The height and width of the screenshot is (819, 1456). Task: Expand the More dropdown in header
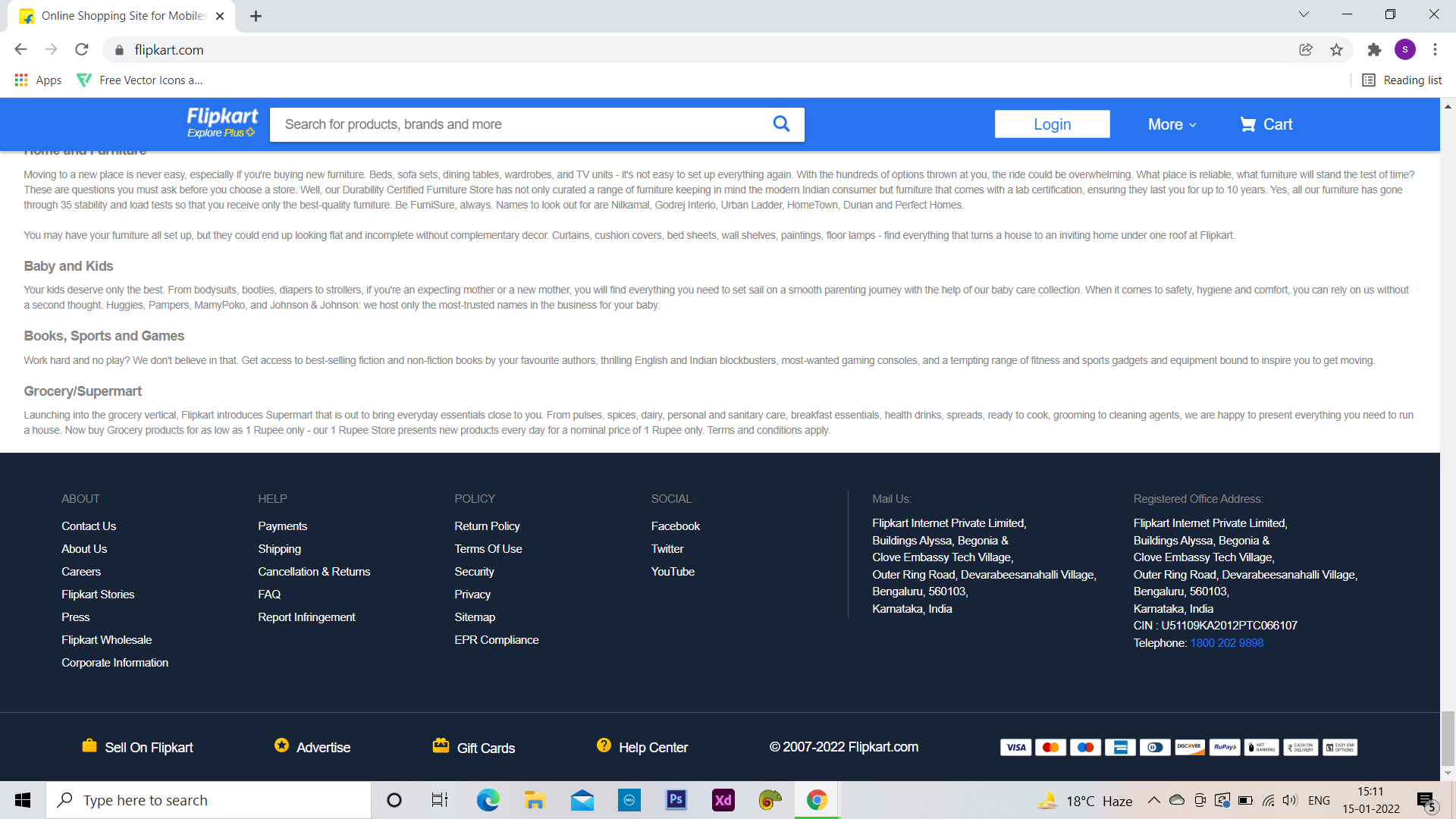[x=1172, y=124]
